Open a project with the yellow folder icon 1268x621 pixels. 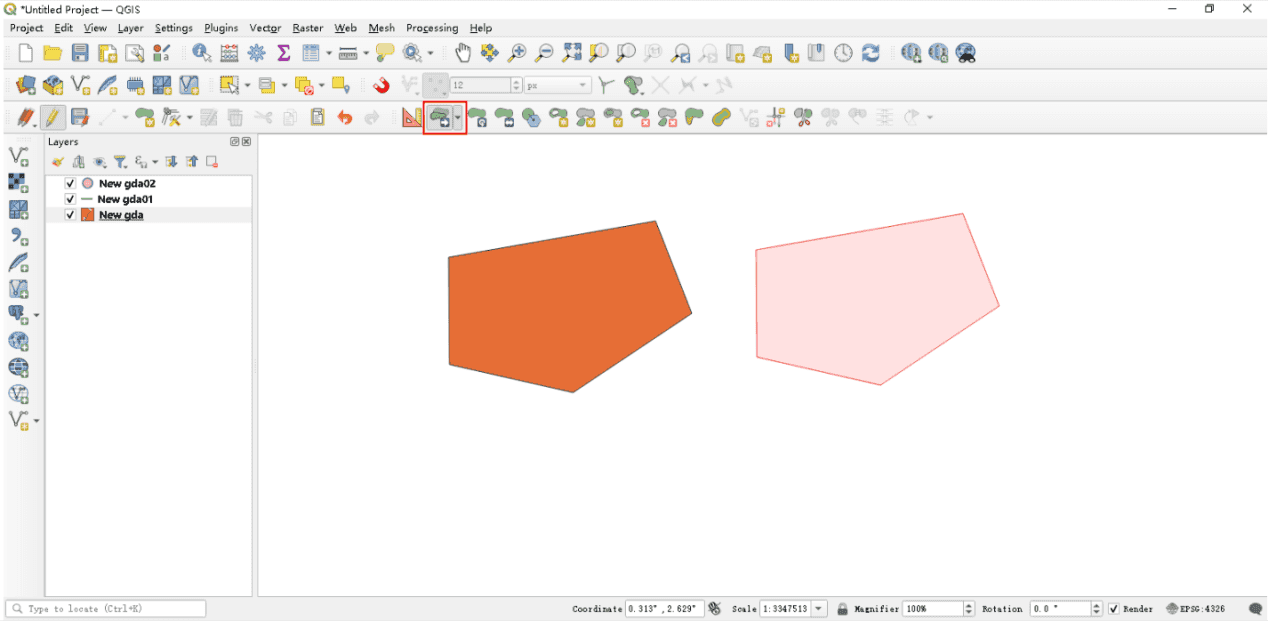(x=53, y=53)
